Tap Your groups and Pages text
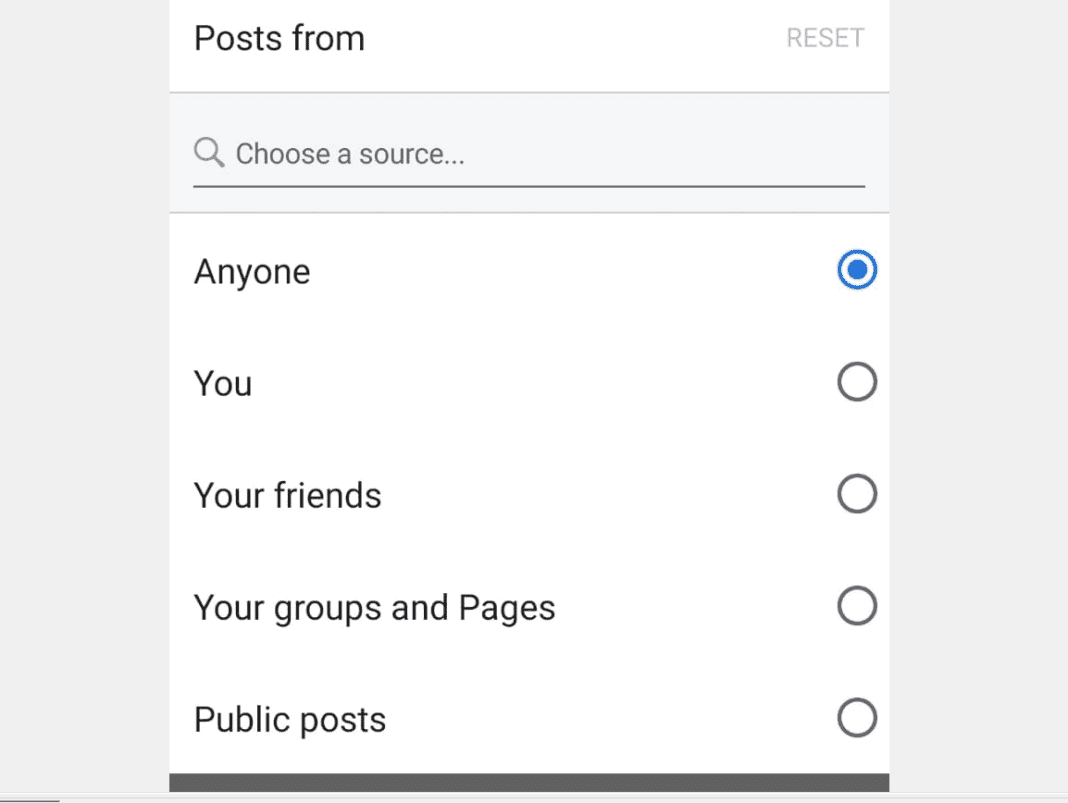Screen dimensions: 1068x803 pyautogui.click(x=375, y=608)
